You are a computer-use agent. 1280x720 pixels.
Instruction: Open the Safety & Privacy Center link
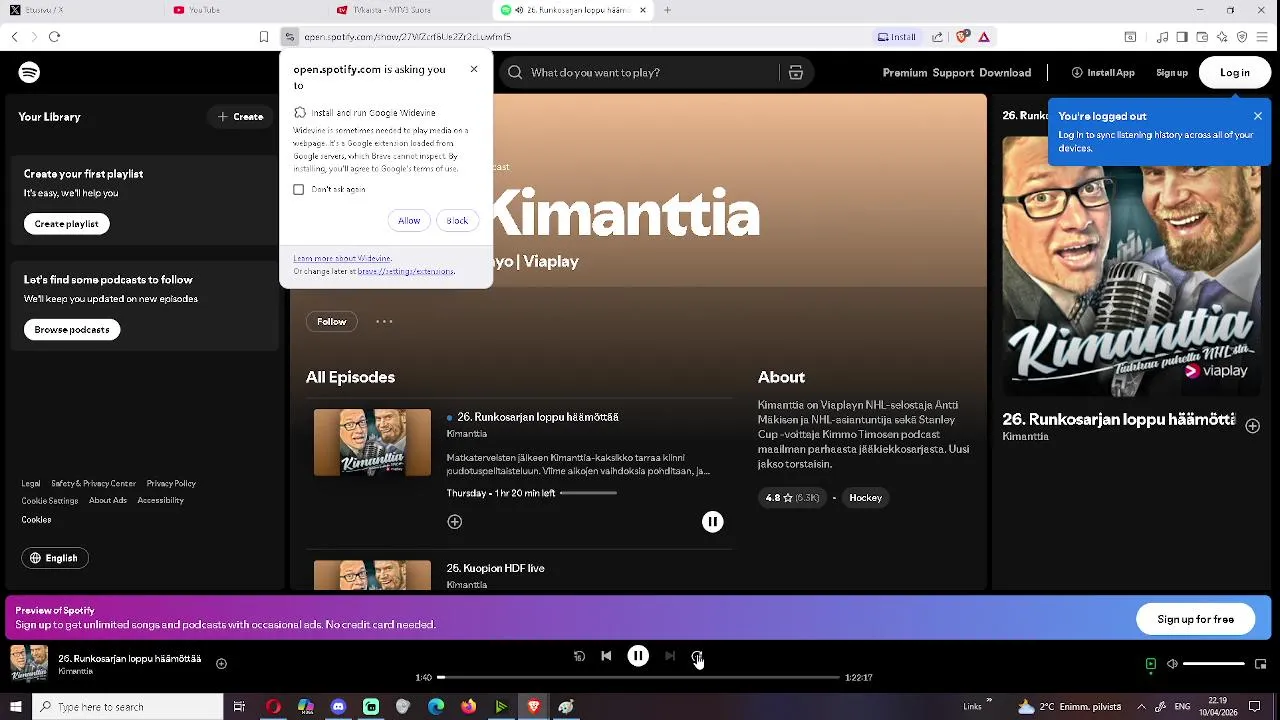(x=93, y=484)
